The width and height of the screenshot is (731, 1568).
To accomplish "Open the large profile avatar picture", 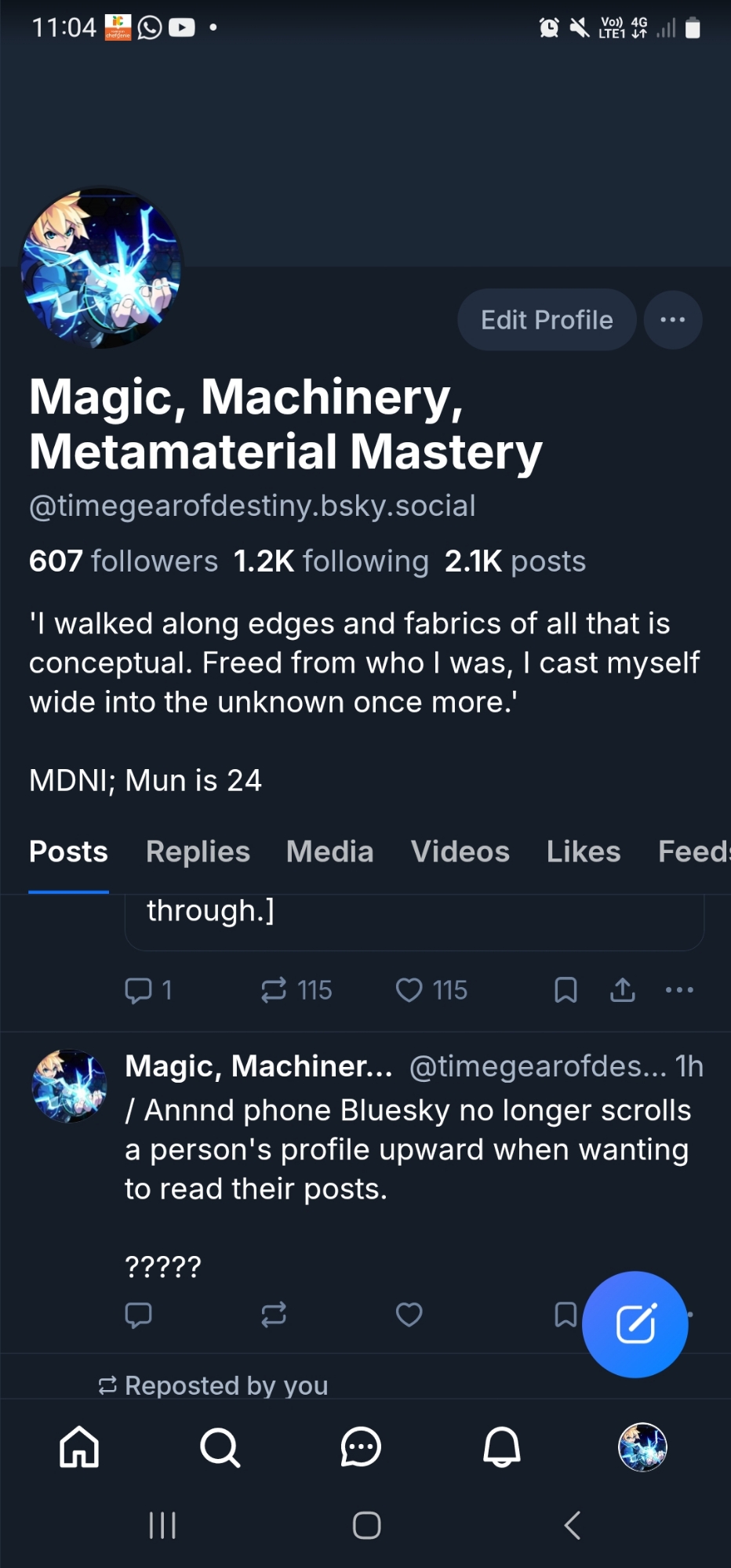I will (102, 269).
